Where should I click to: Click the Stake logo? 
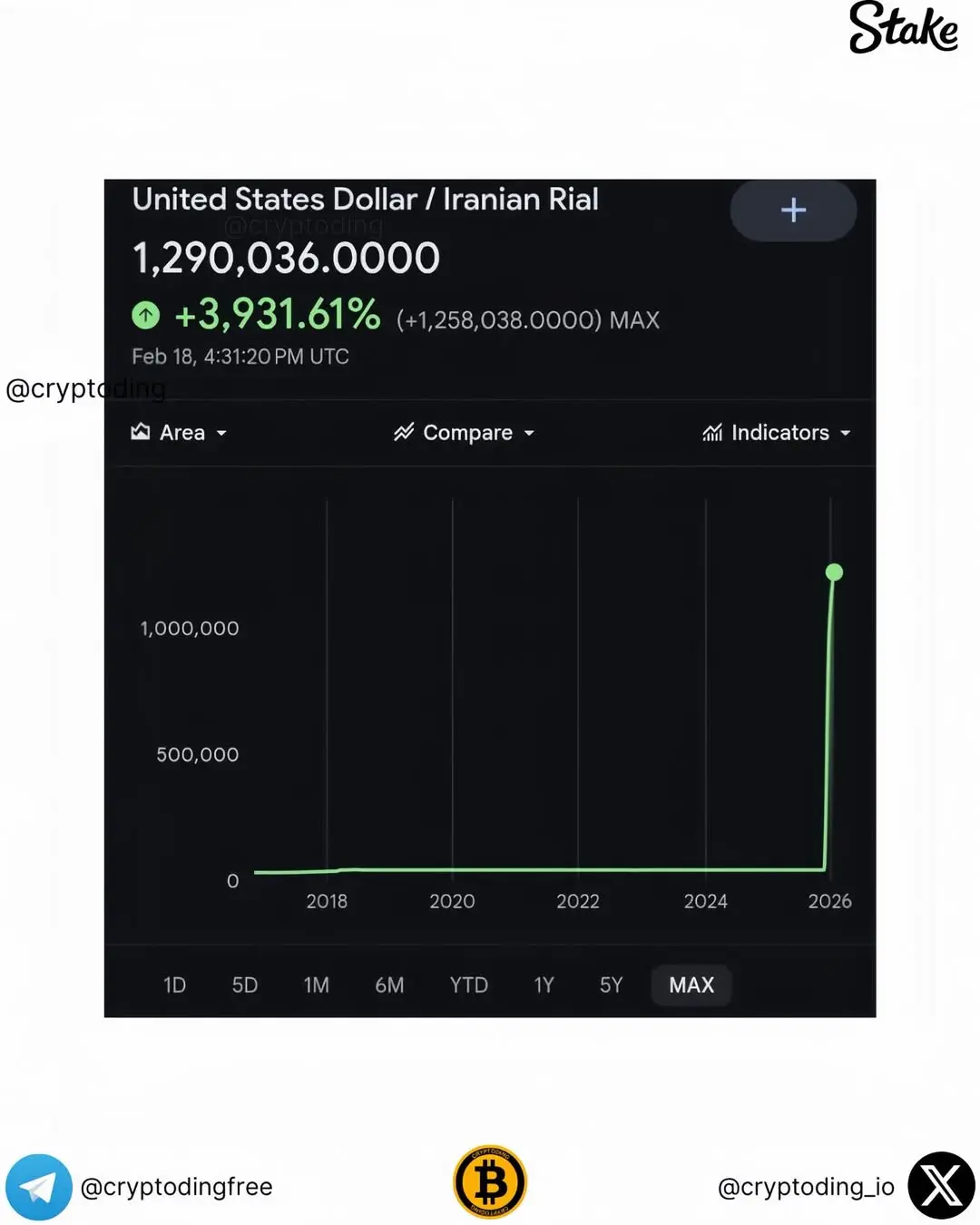pyautogui.click(x=903, y=28)
